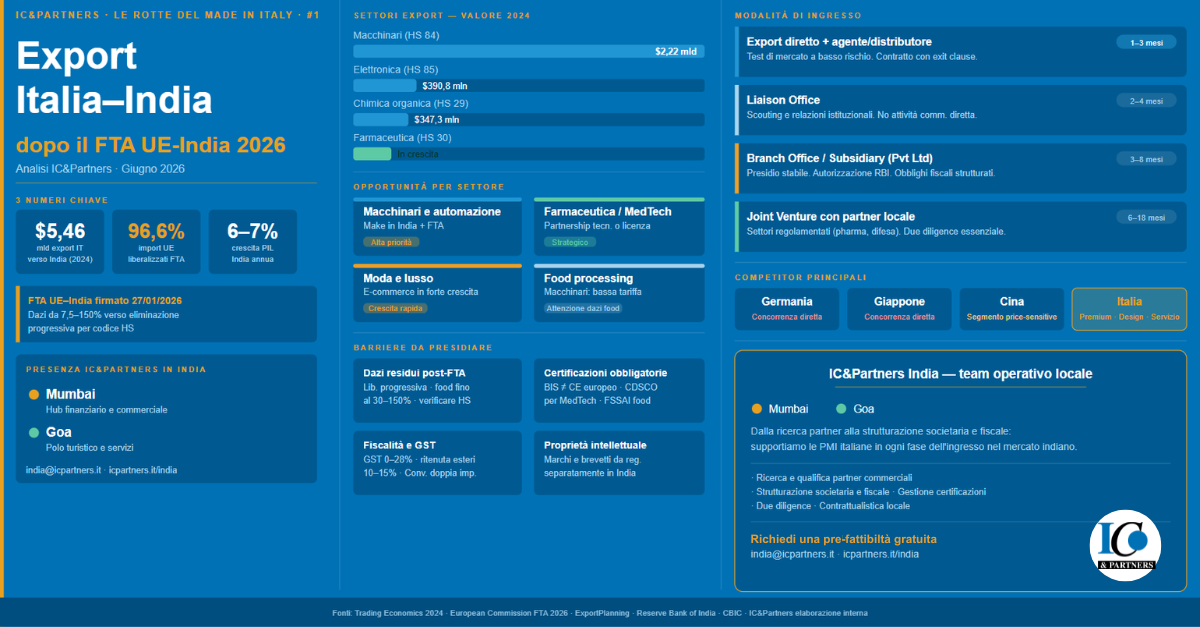Click the 'Crescita rapida' tag on Moda e lusso
Viewport: 1200px width, 627px height.
pyautogui.click(x=395, y=308)
